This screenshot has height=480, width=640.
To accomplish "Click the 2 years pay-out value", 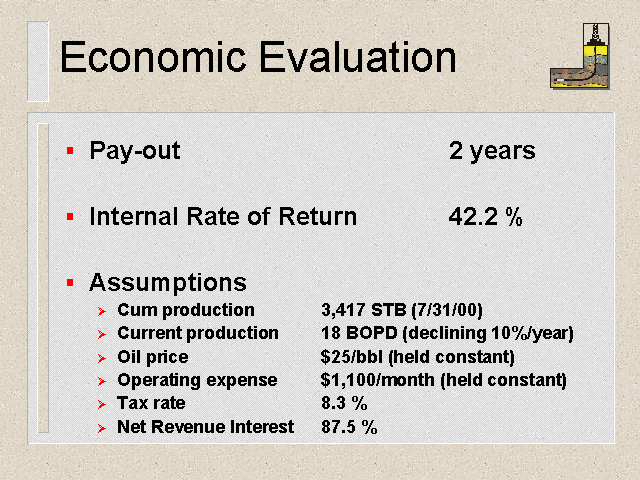I will [x=492, y=151].
